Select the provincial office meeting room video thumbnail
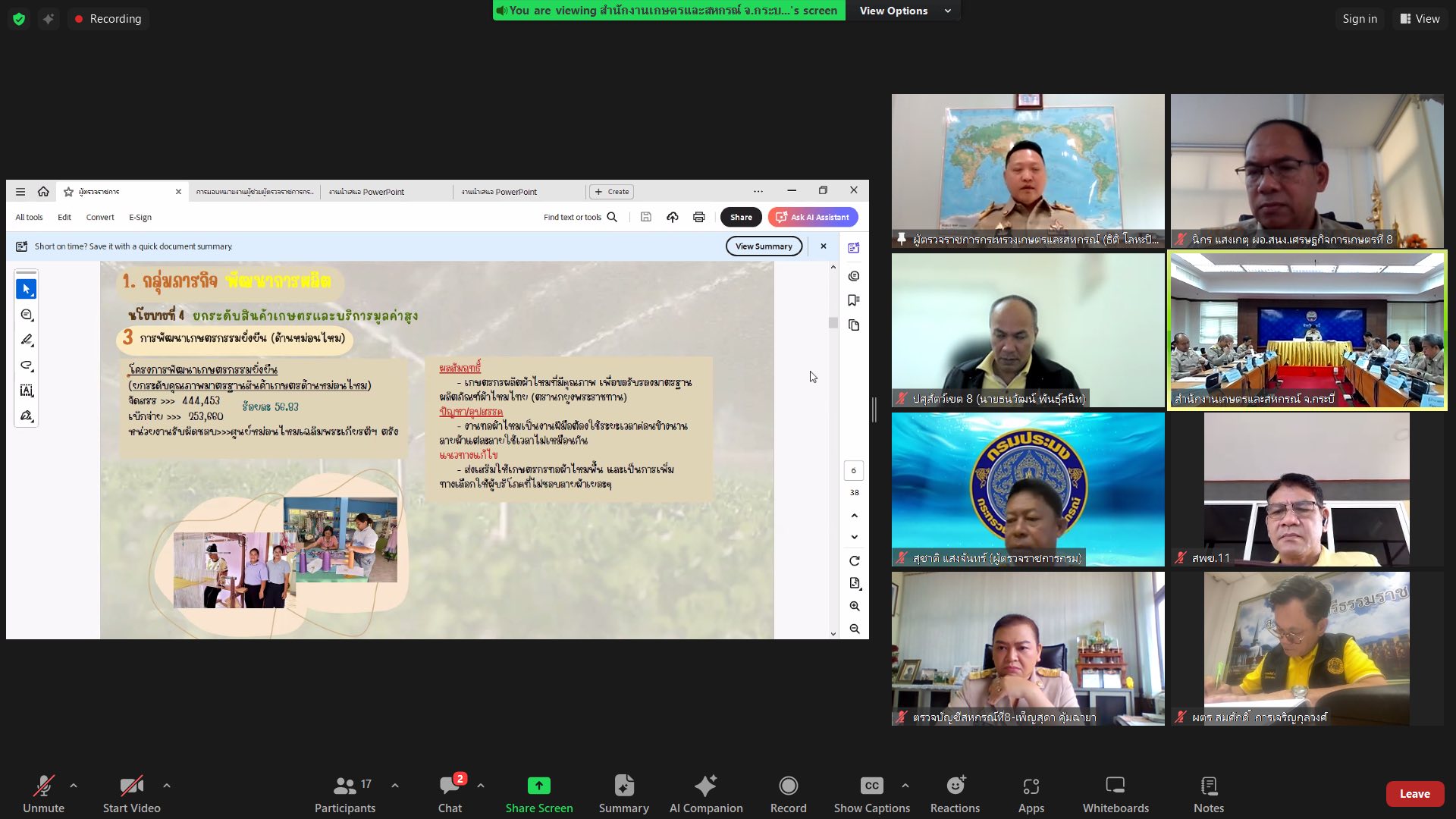 (1307, 330)
